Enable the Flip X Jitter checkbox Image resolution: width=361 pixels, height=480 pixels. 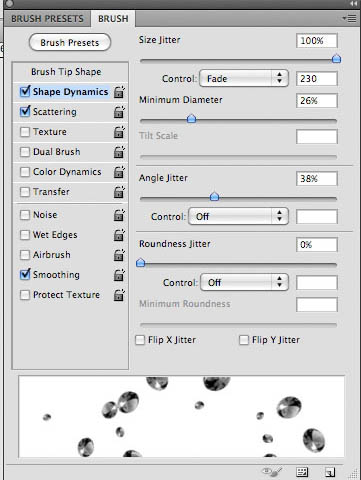140,340
